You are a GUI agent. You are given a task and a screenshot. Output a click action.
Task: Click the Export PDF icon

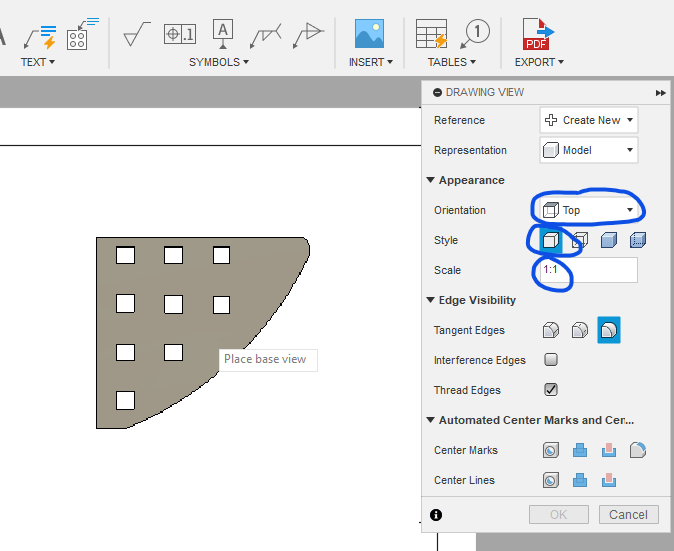coord(538,34)
